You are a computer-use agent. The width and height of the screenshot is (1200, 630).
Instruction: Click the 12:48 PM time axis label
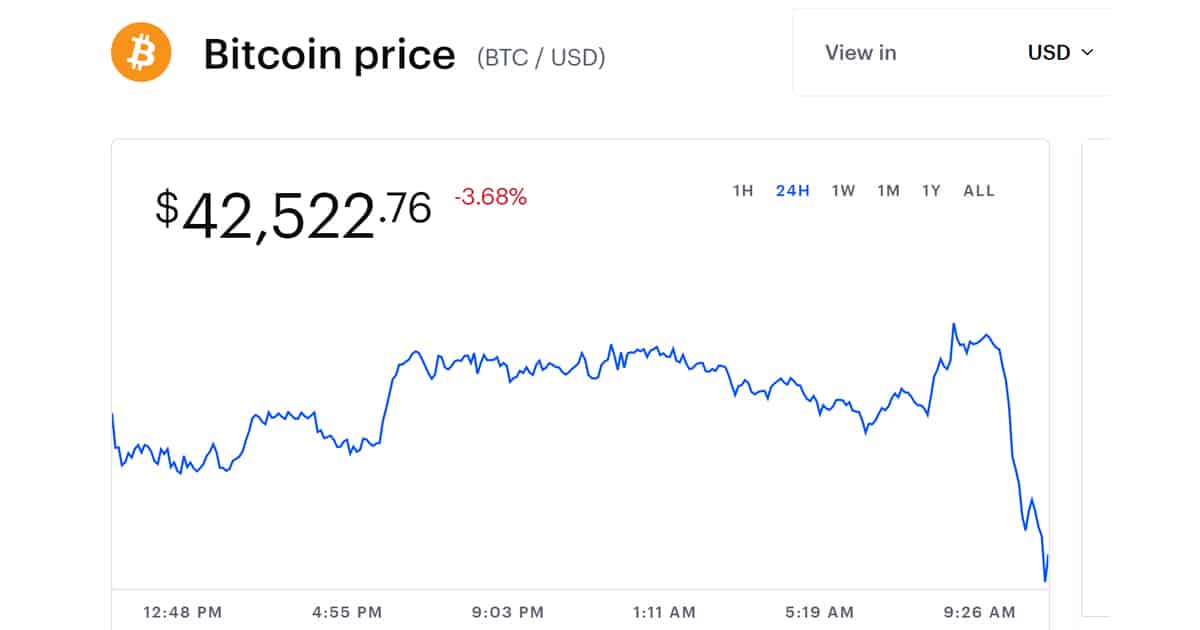pyautogui.click(x=182, y=611)
